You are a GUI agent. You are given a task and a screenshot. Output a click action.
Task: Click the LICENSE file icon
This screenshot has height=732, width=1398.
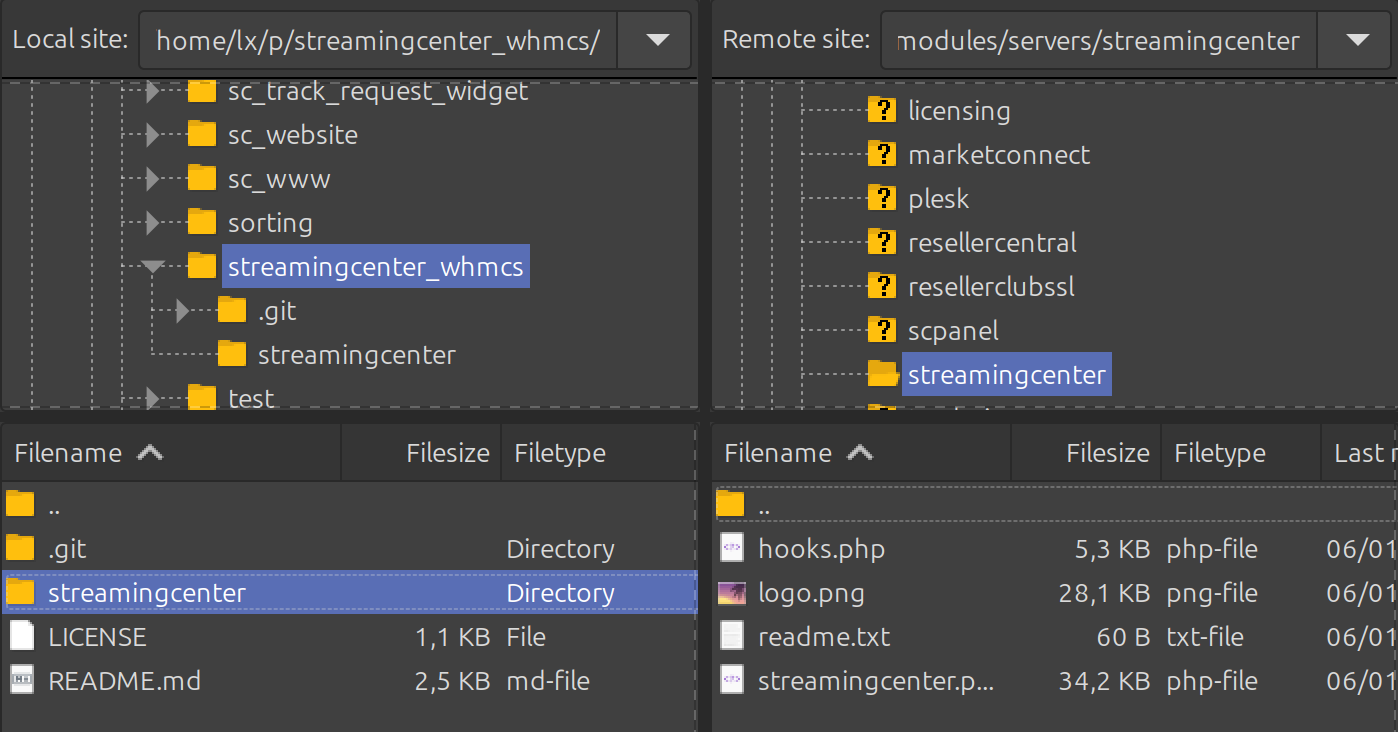coord(21,637)
